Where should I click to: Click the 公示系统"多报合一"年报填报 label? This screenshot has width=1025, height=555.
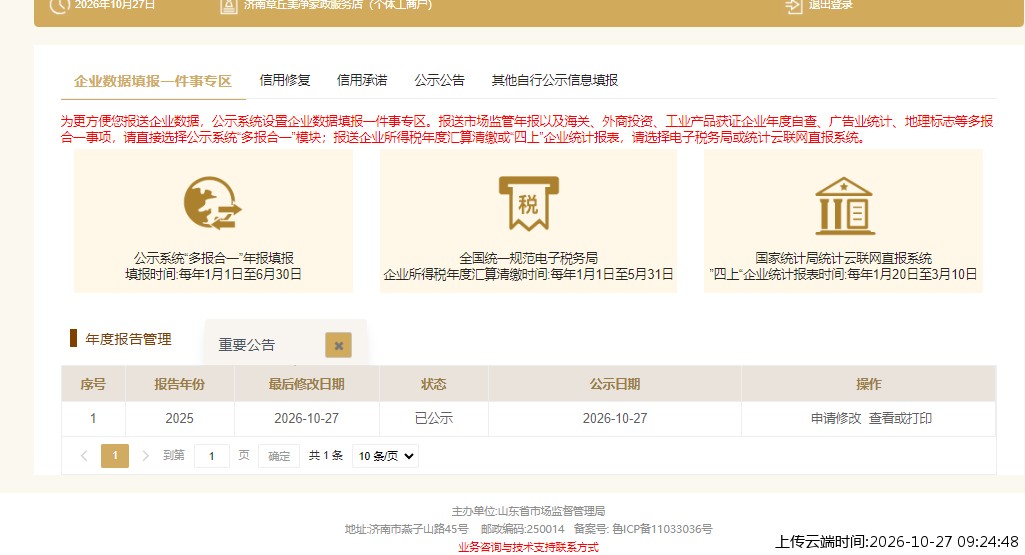pyautogui.click(x=214, y=258)
